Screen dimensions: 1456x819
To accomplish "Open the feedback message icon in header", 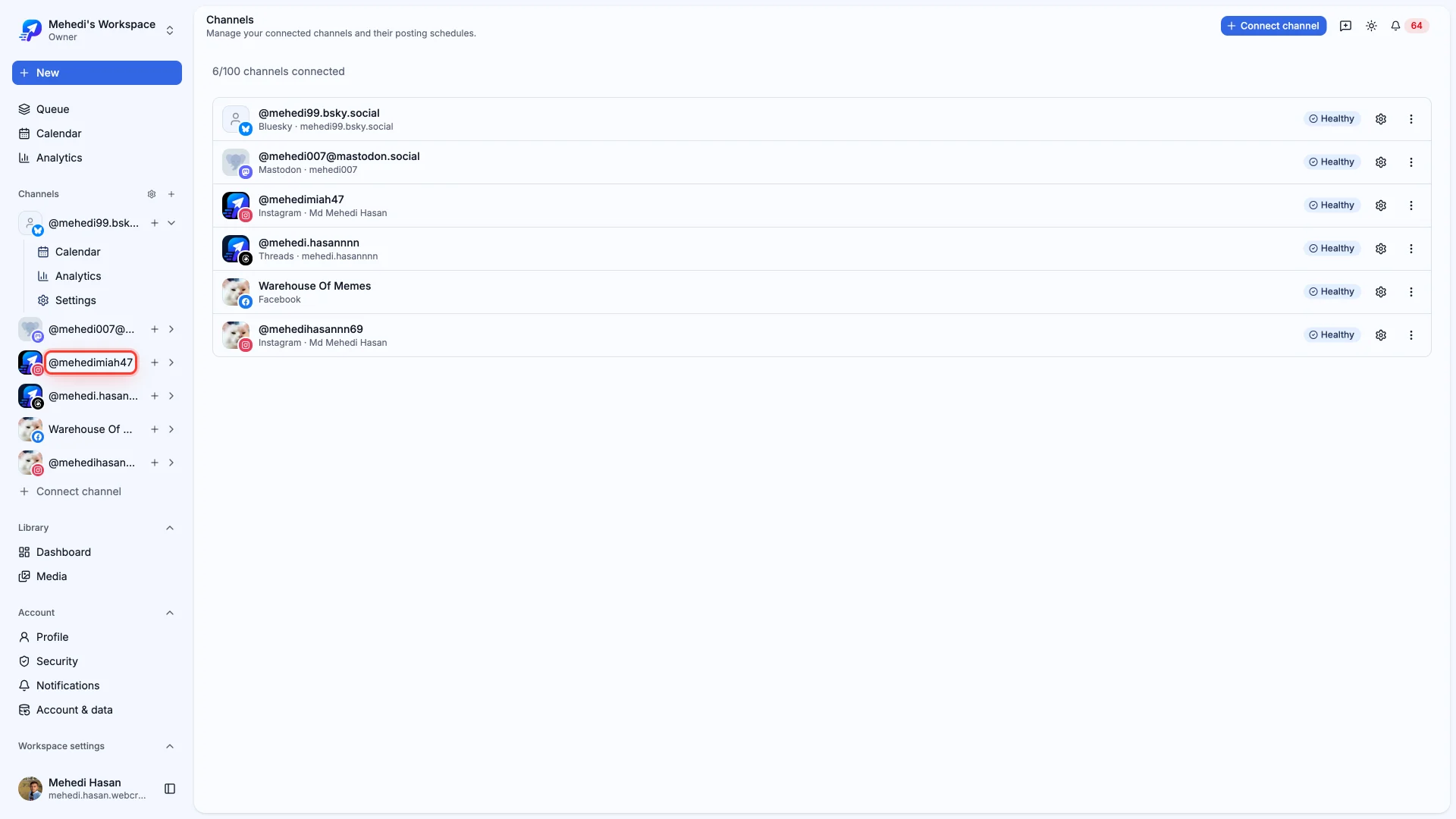I will tap(1346, 26).
